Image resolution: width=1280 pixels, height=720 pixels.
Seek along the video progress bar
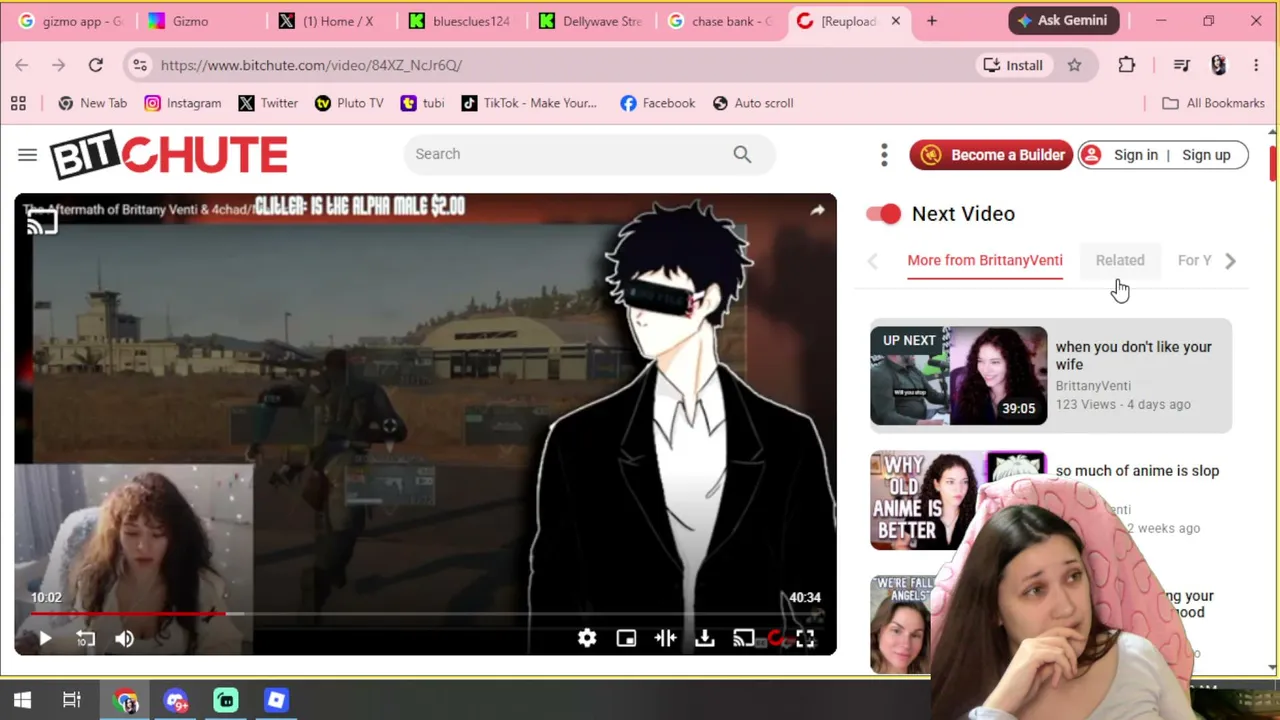click(x=425, y=613)
